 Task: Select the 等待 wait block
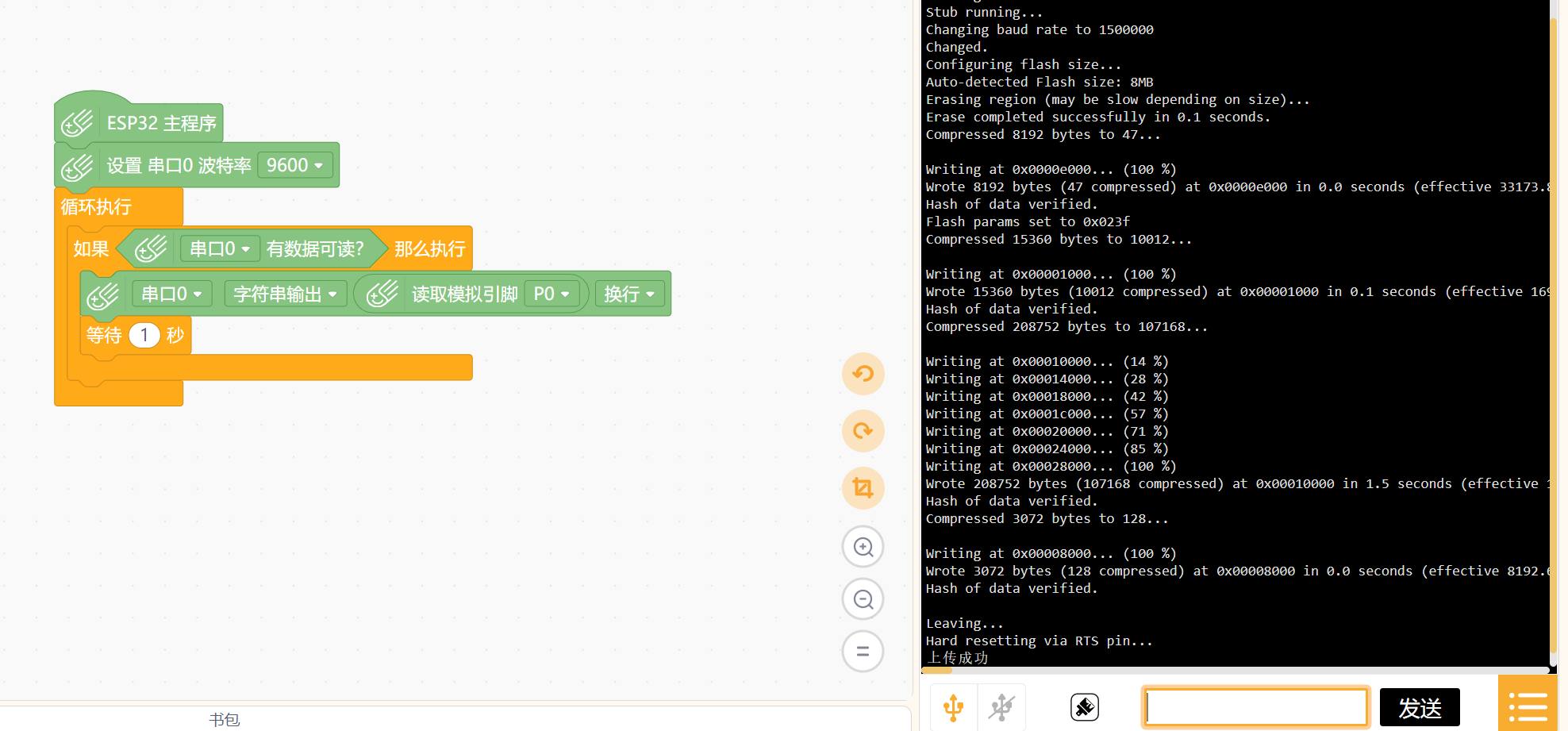click(x=104, y=335)
